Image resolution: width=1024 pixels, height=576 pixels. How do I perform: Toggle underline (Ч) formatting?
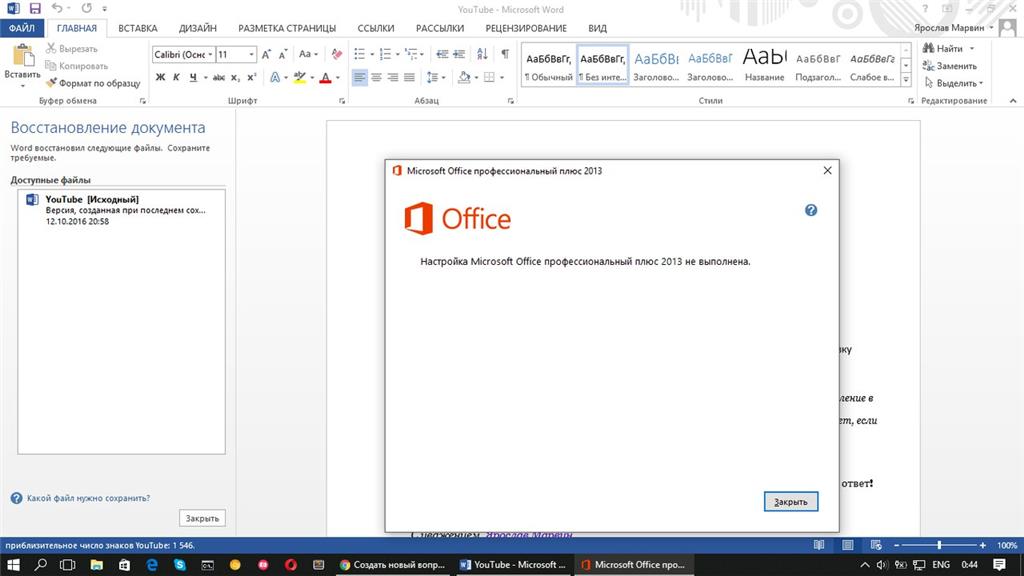(193, 77)
